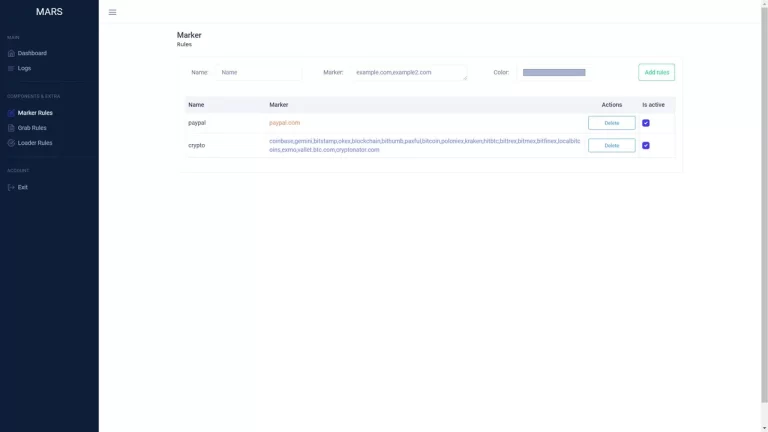This screenshot has height=432, width=768.
Task: Click the Actions column header
Action: pos(612,105)
